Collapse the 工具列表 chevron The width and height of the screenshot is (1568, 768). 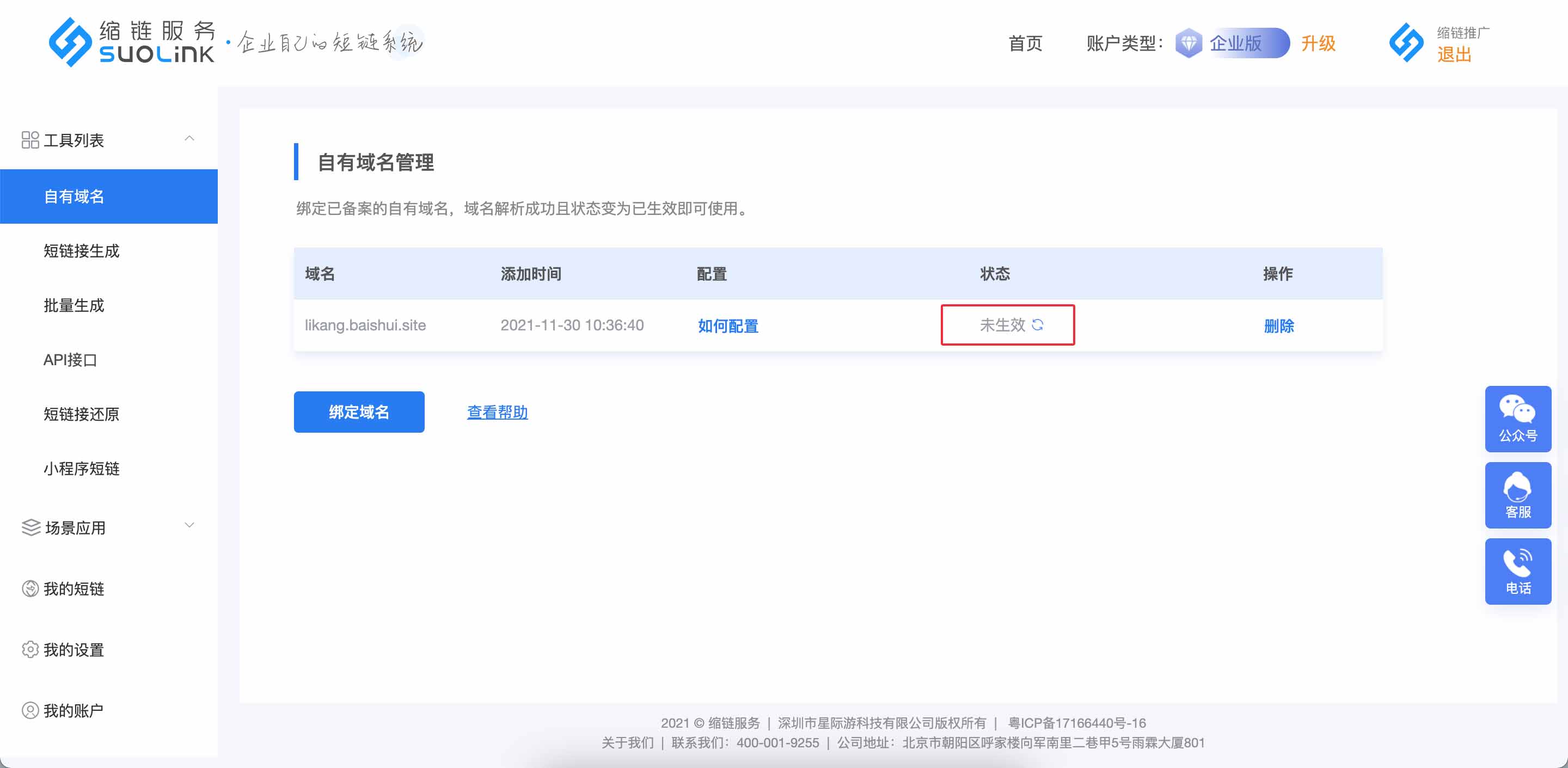pos(189,139)
